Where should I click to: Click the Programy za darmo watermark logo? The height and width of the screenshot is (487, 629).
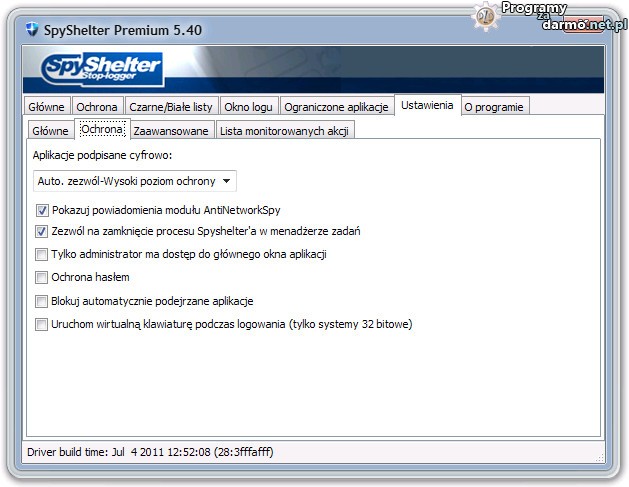(x=550, y=15)
